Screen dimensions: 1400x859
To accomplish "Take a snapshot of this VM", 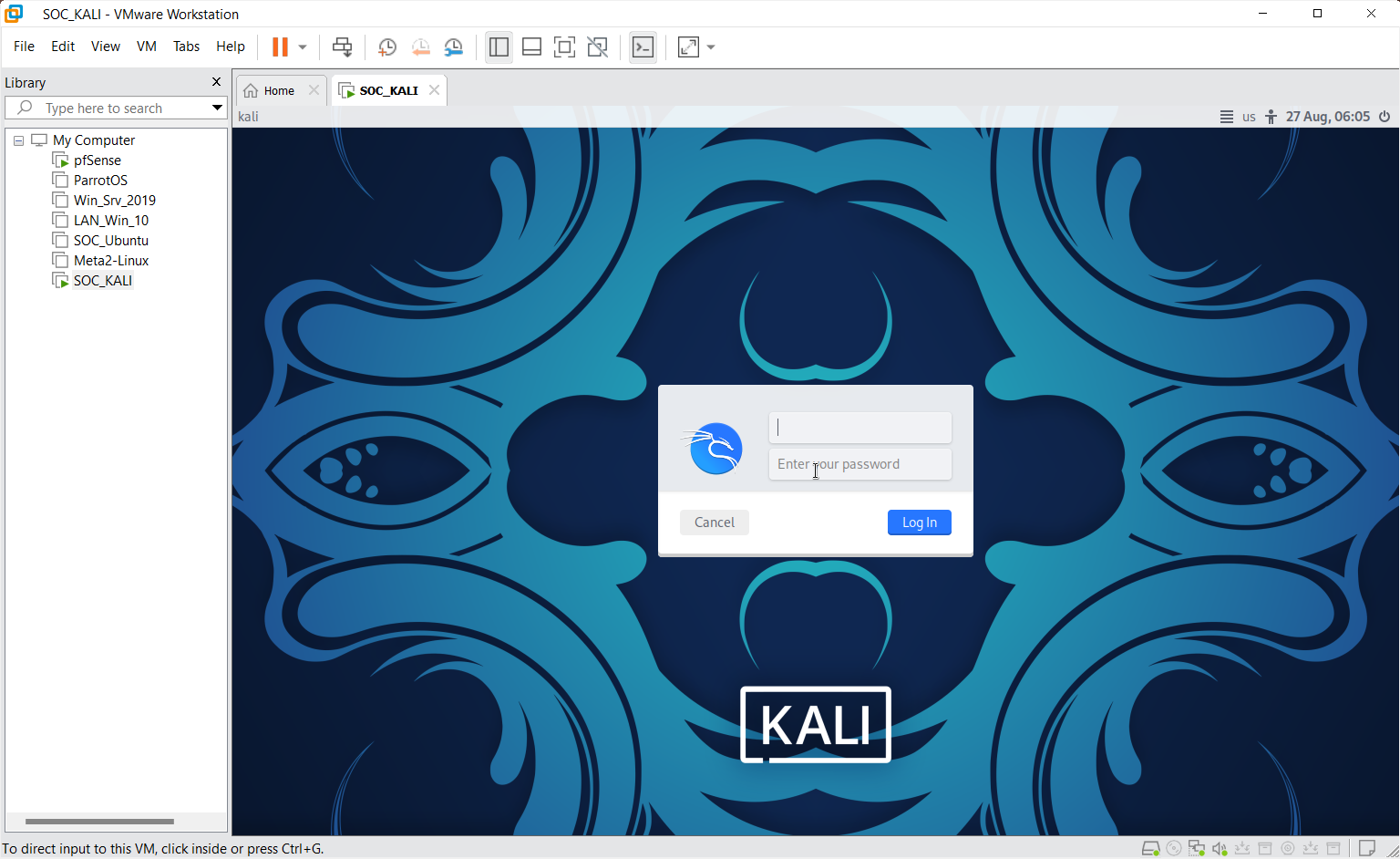I will pos(387,47).
